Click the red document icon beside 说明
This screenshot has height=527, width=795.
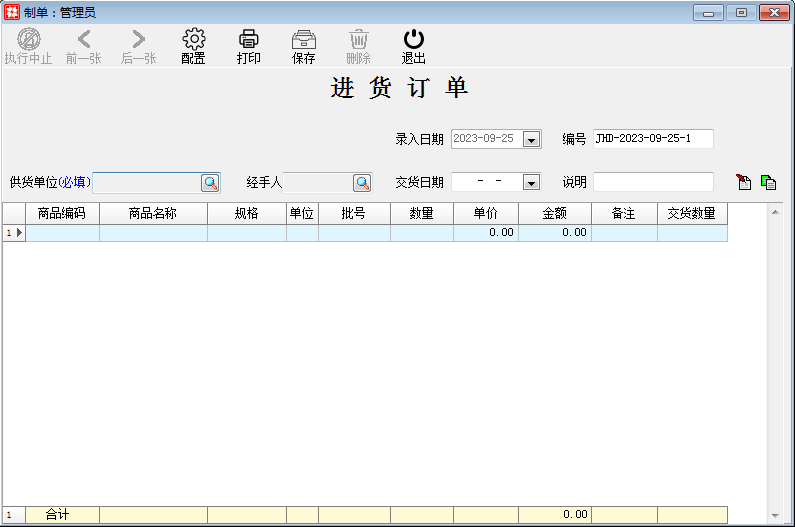743,182
